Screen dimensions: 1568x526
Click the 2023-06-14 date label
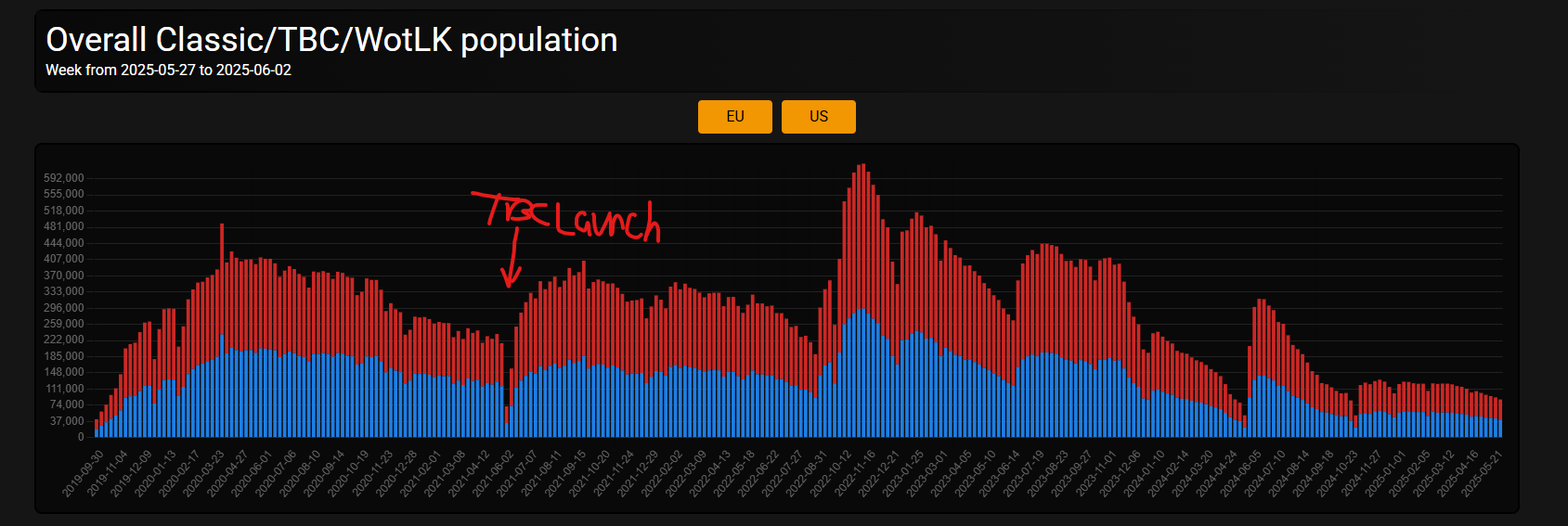(x=1000, y=474)
